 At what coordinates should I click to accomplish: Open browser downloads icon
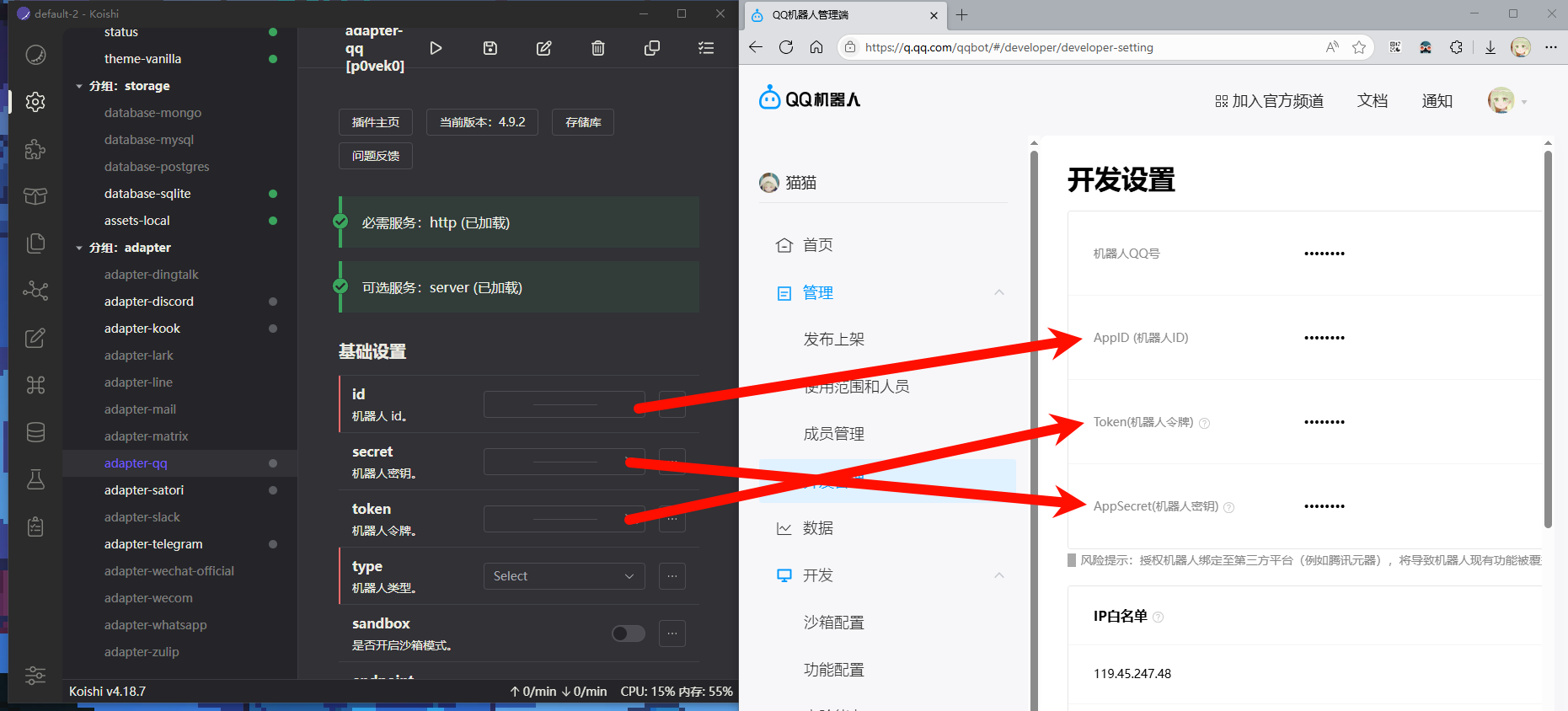pyautogui.click(x=1490, y=47)
